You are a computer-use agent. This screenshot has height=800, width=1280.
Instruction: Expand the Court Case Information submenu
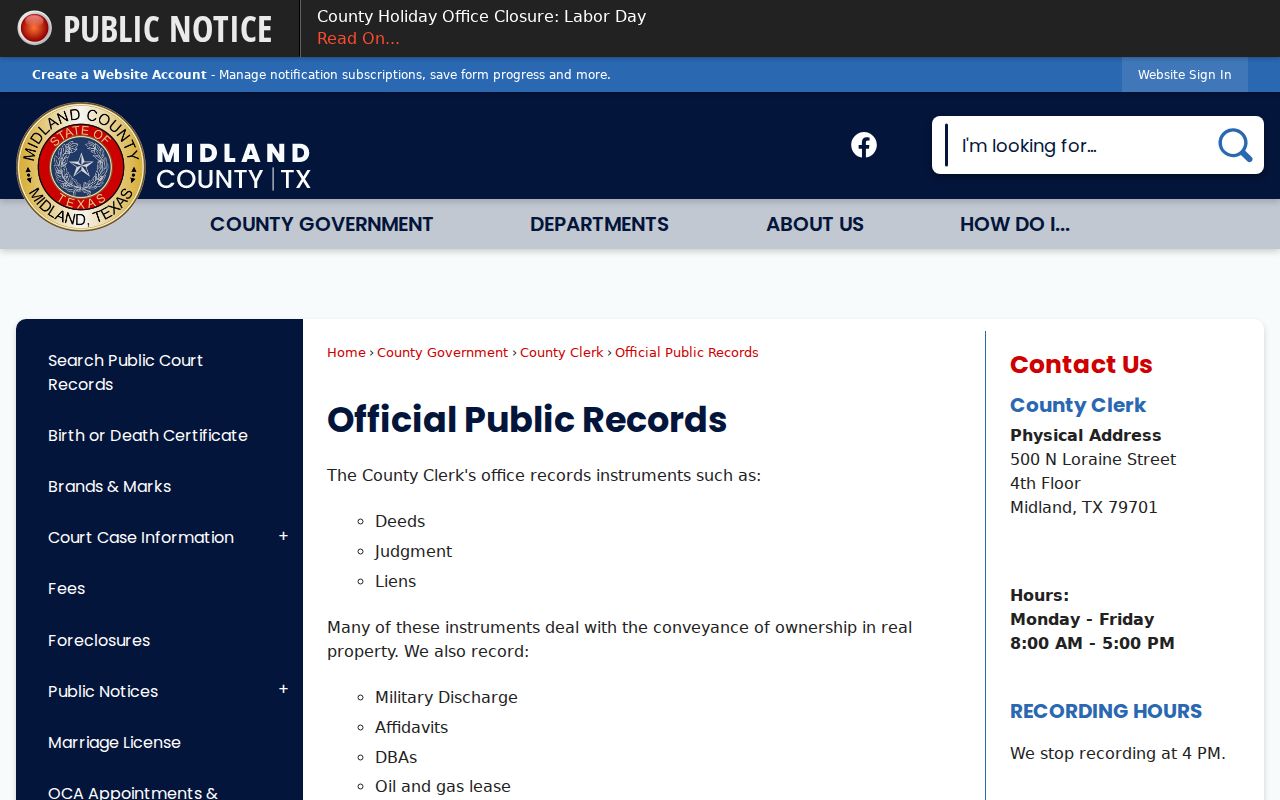click(x=283, y=537)
